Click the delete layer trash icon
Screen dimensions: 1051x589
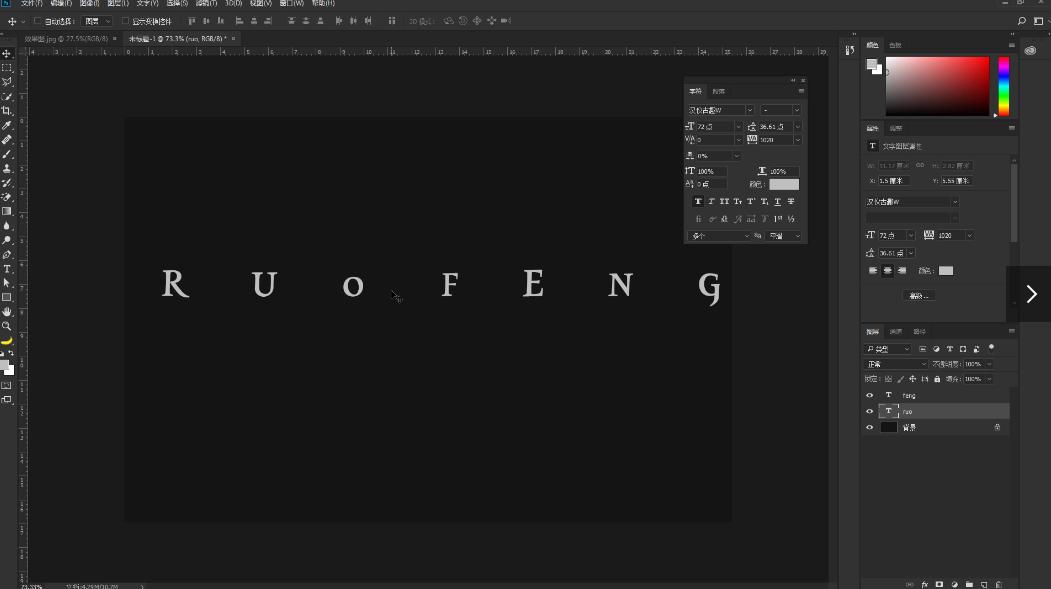tap(999, 584)
